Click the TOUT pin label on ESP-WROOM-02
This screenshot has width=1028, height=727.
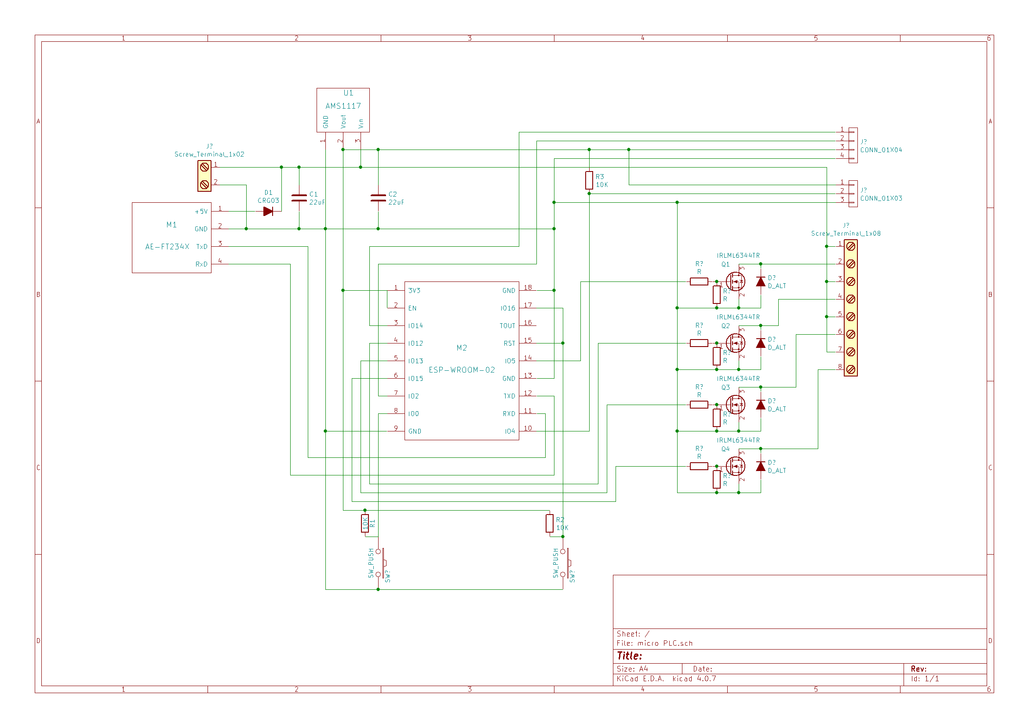(507, 326)
